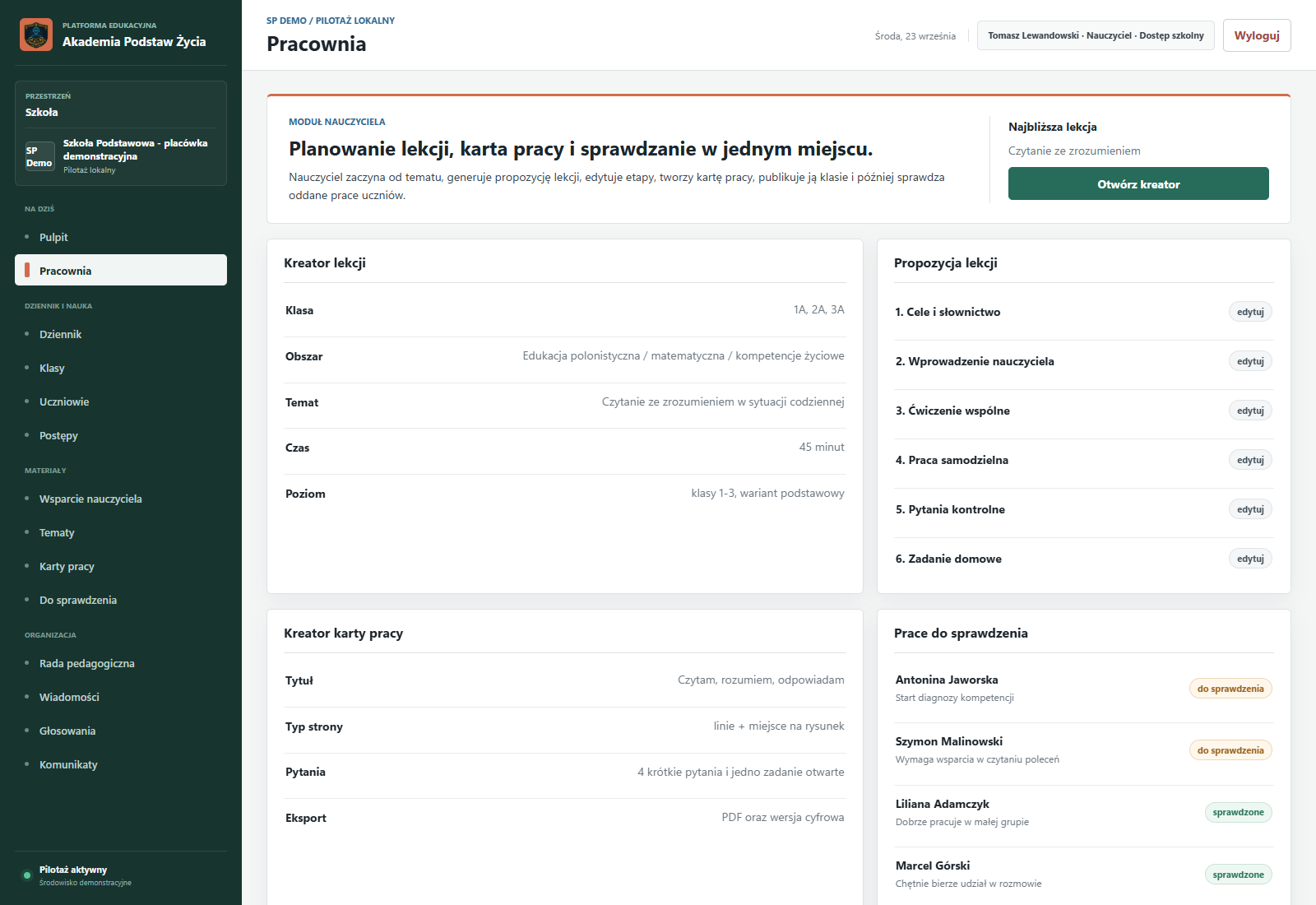Image resolution: width=1316 pixels, height=905 pixels.
Task: Click the Klasa value 1A, 2A, 3A
Action: point(818,309)
